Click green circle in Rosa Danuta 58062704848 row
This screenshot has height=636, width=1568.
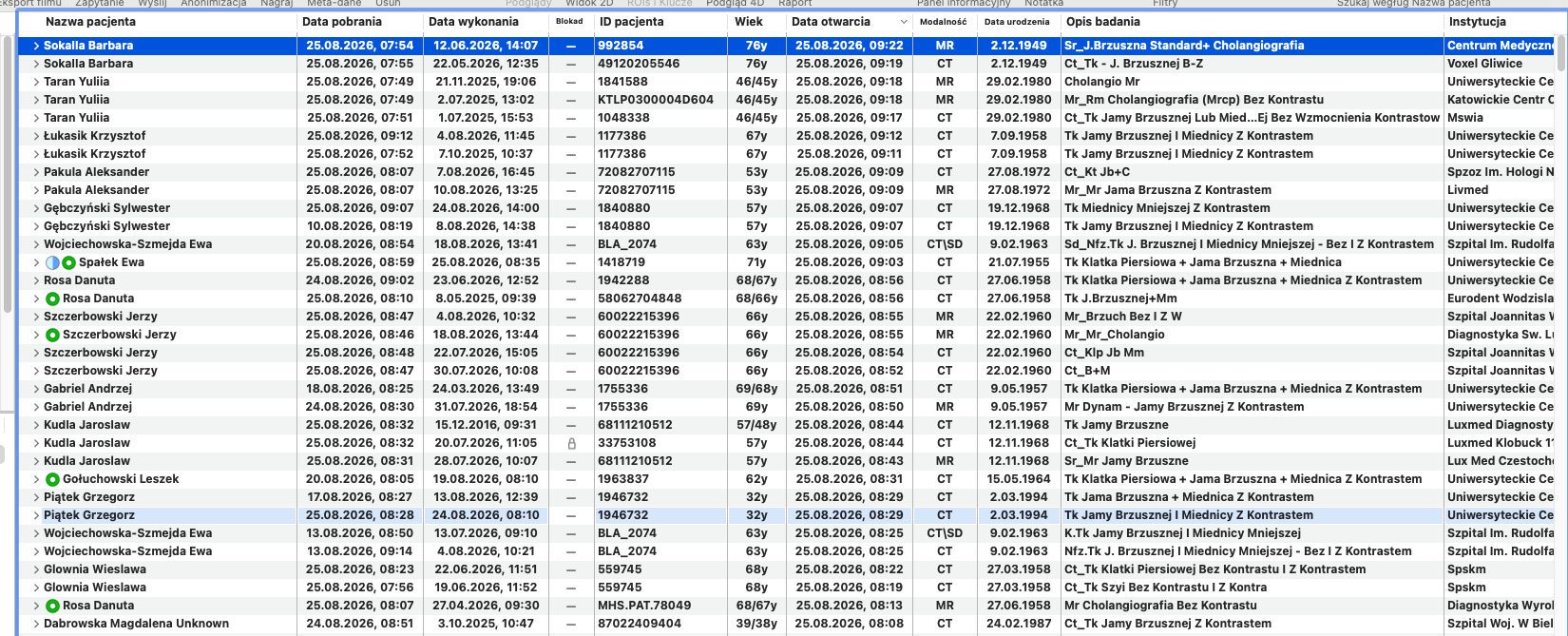[52, 299]
